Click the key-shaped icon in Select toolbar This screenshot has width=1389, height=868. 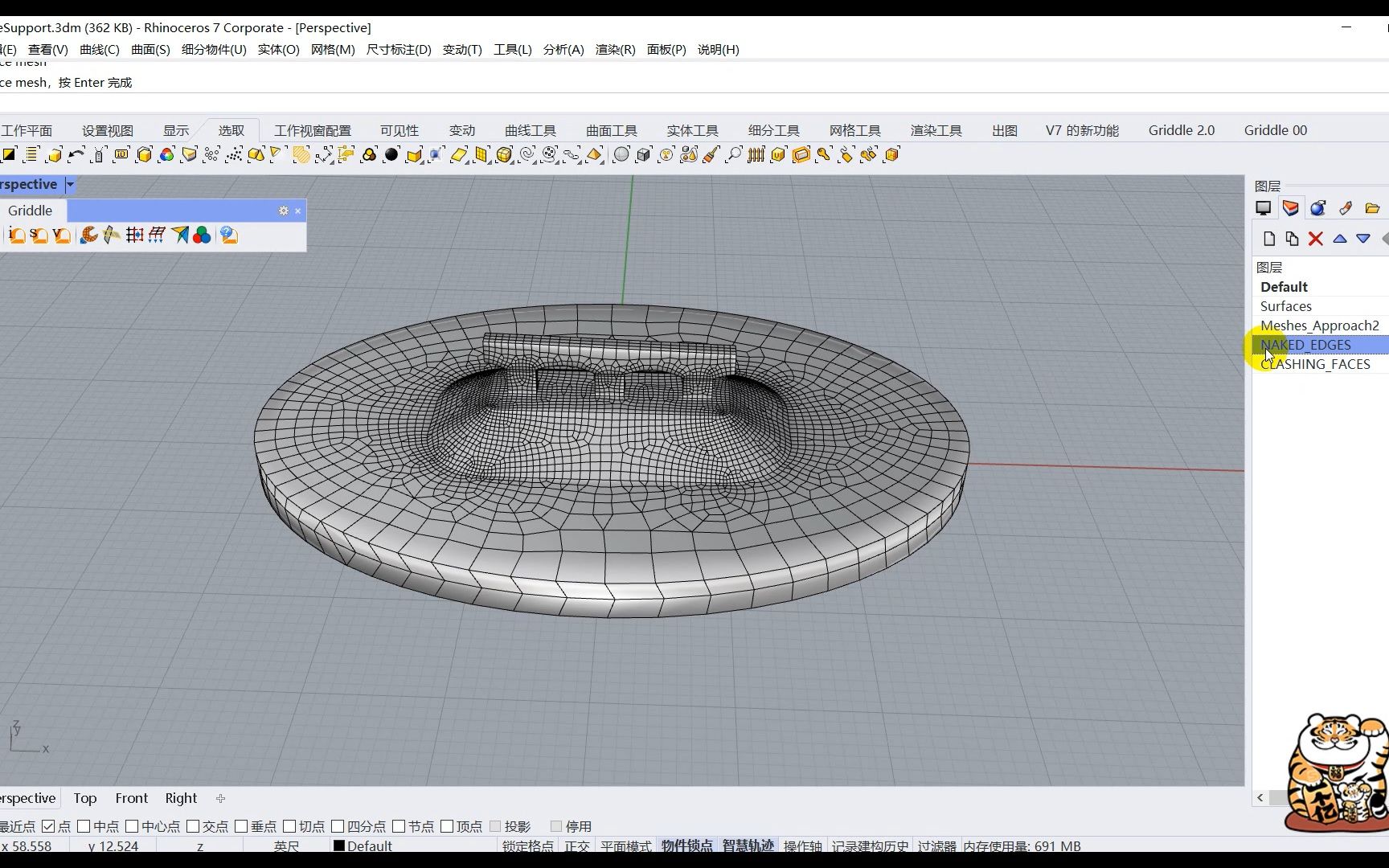[x=823, y=155]
